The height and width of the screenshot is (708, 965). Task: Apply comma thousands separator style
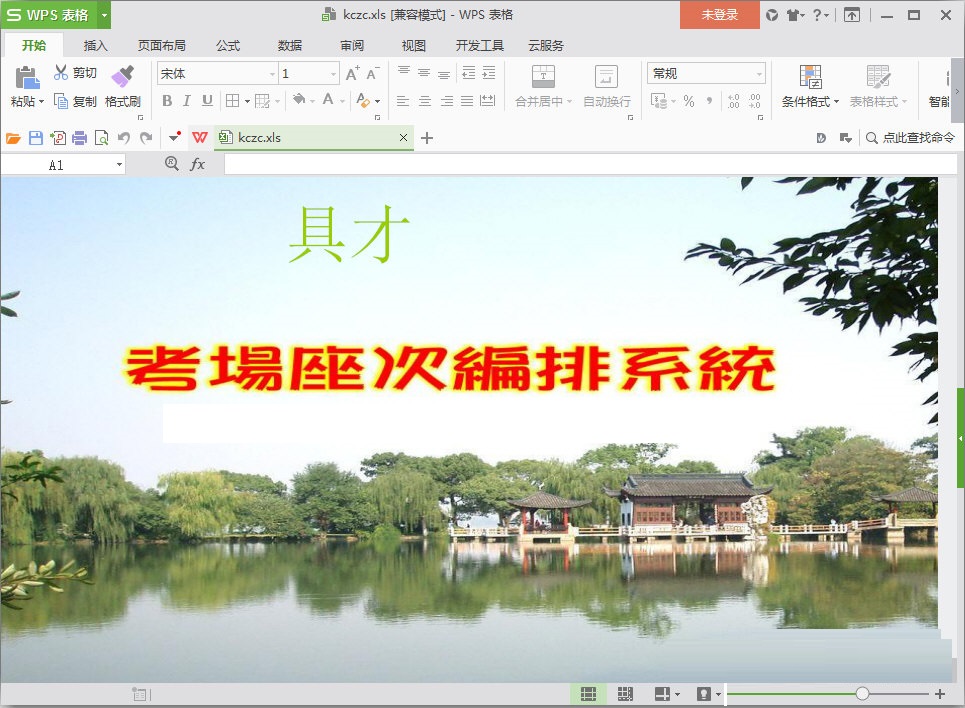click(x=710, y=101)
